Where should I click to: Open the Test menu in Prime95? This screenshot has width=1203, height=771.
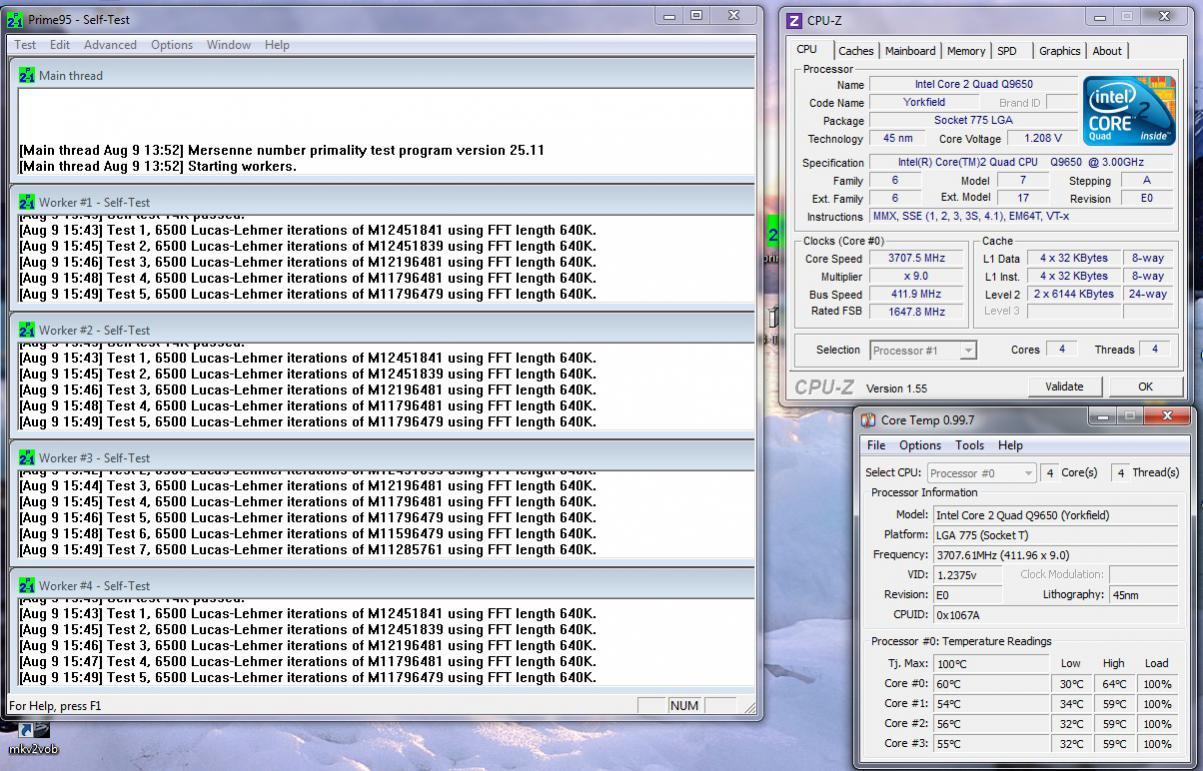coord(25,45)
